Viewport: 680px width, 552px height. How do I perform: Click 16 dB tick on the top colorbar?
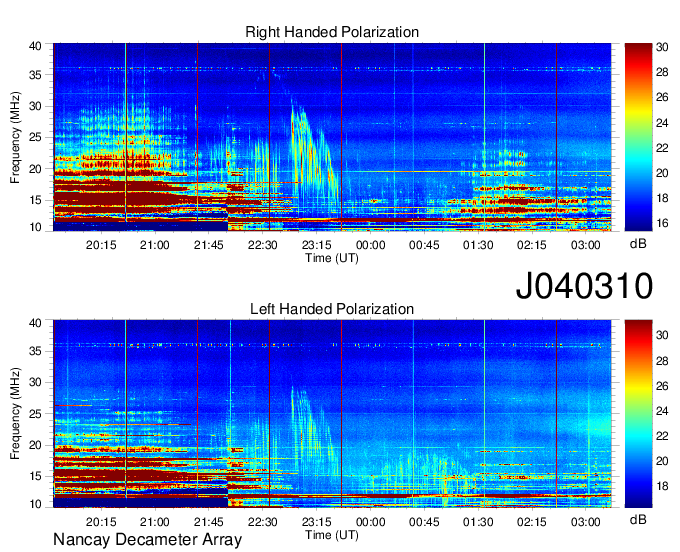[662, 223]
